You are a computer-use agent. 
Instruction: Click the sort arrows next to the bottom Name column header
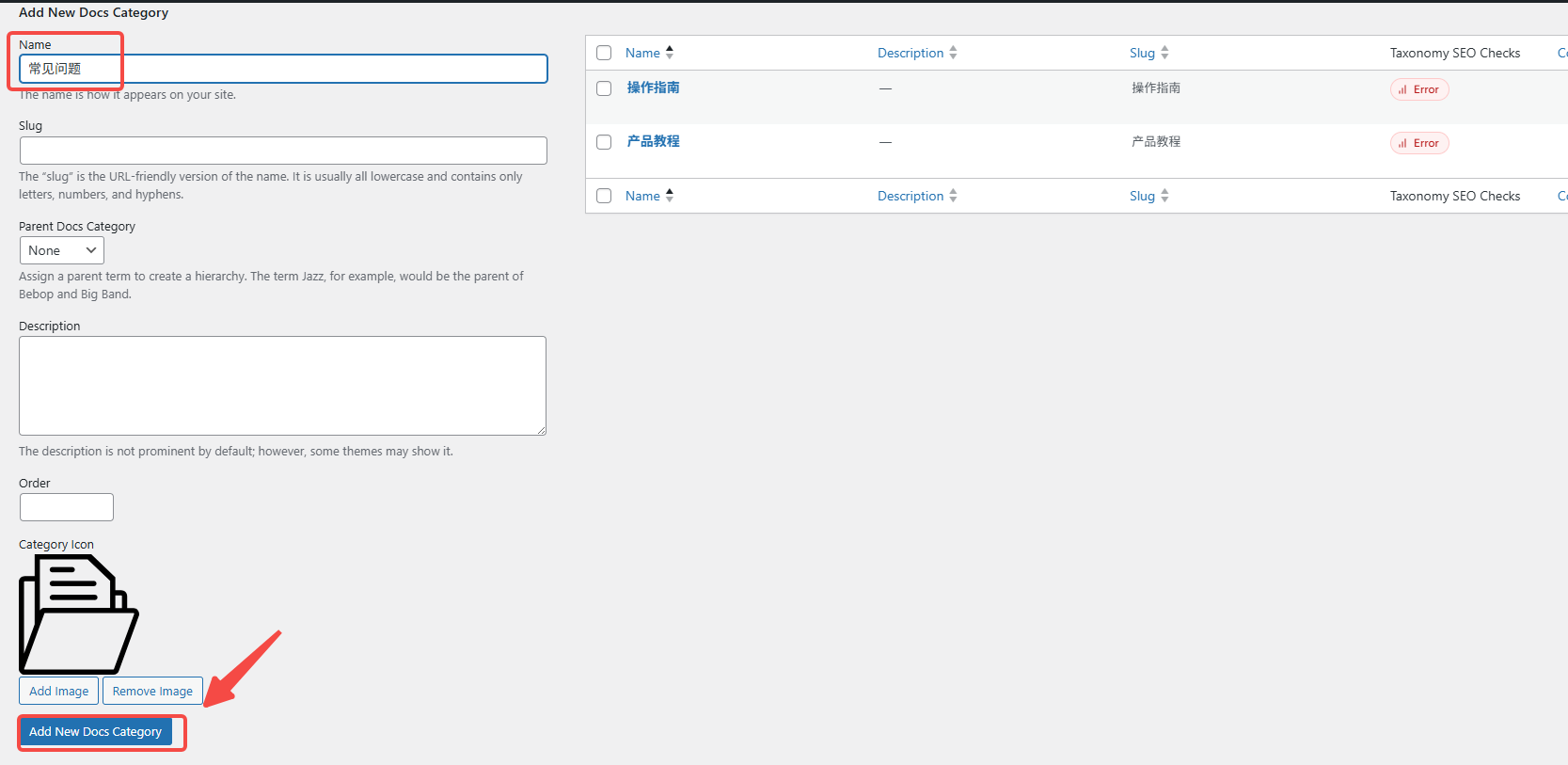point(670,196)
